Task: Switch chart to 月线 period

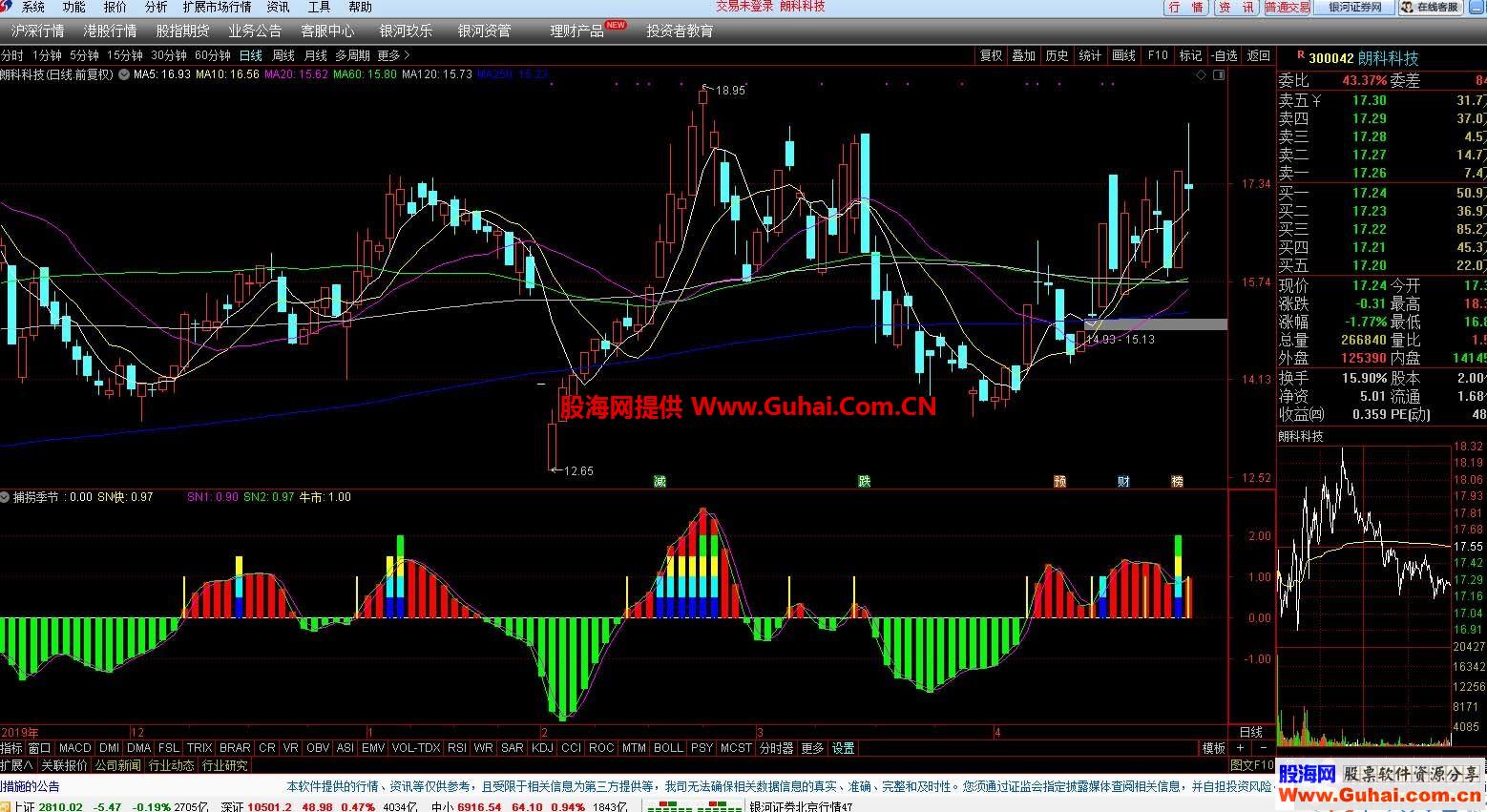Action: click(x=315, y=55)
